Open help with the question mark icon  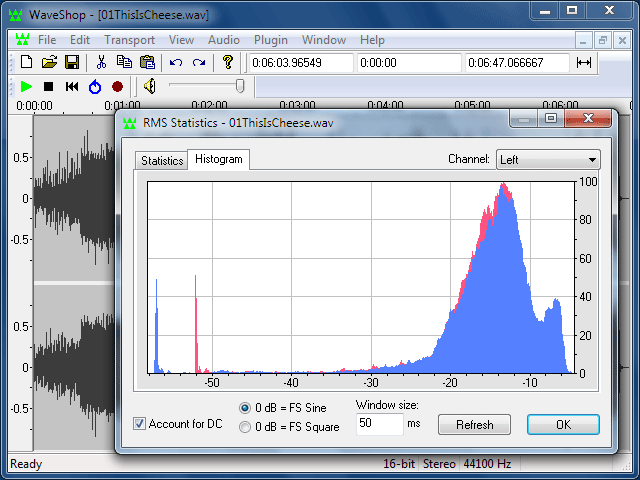tap(228, 62)
